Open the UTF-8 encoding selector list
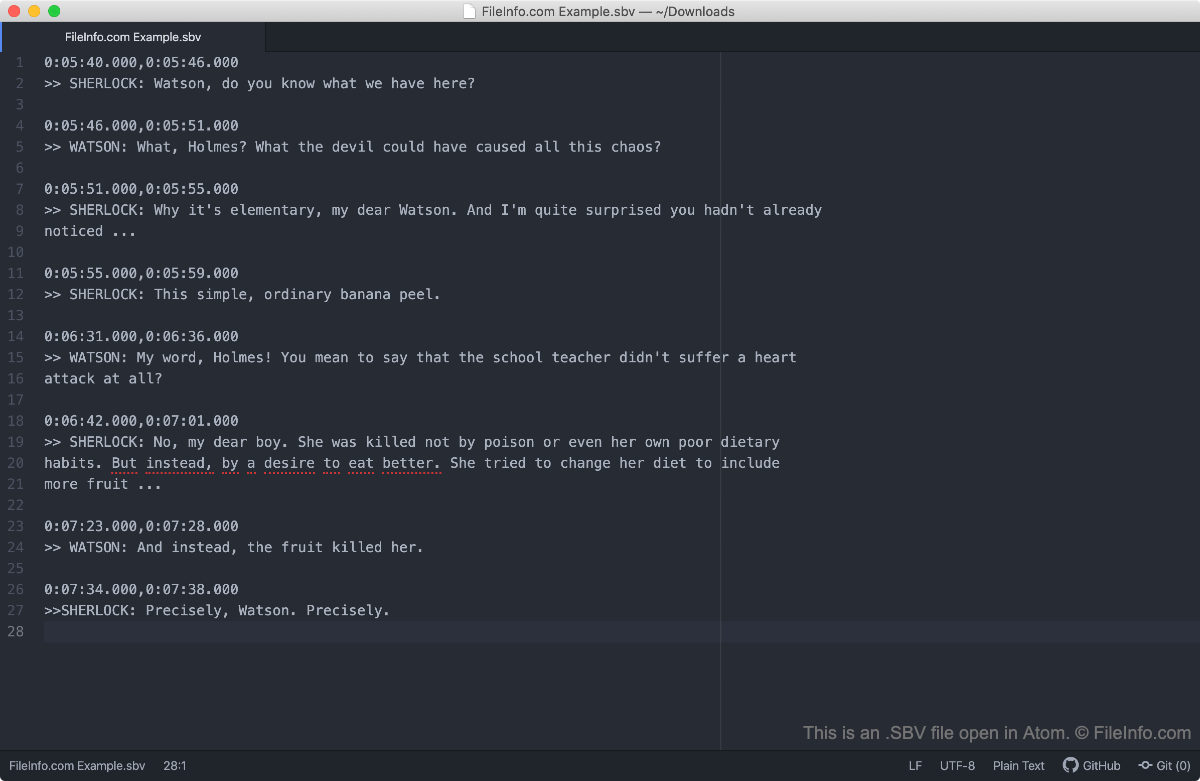Image resolution: width=1200 pixels, height=781 pixels. pos(957,765)
